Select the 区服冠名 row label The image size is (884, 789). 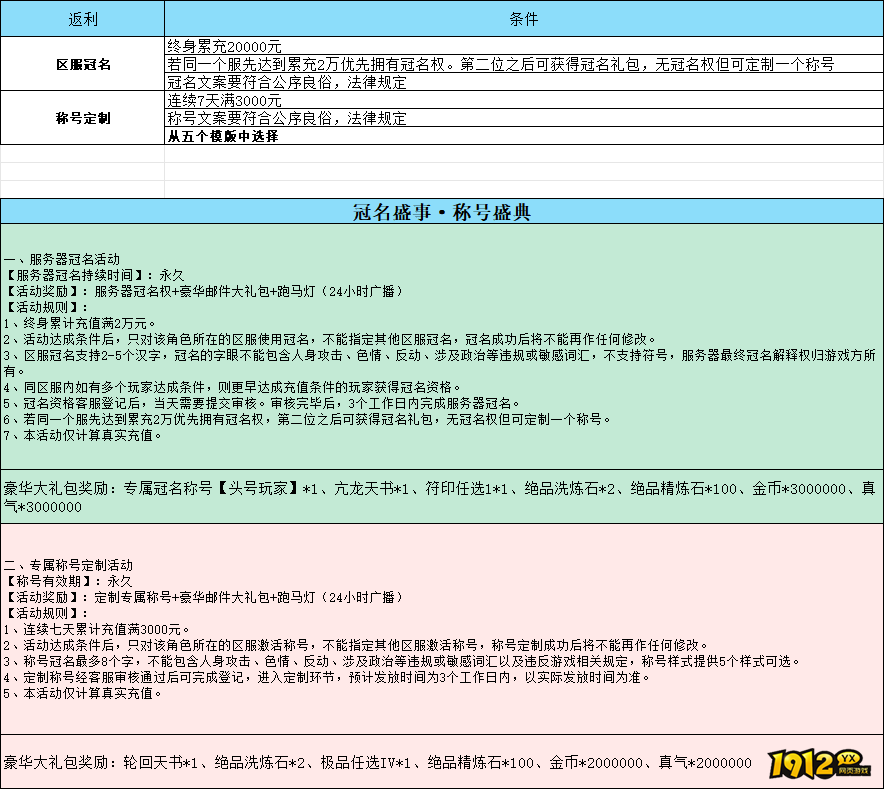82,63
